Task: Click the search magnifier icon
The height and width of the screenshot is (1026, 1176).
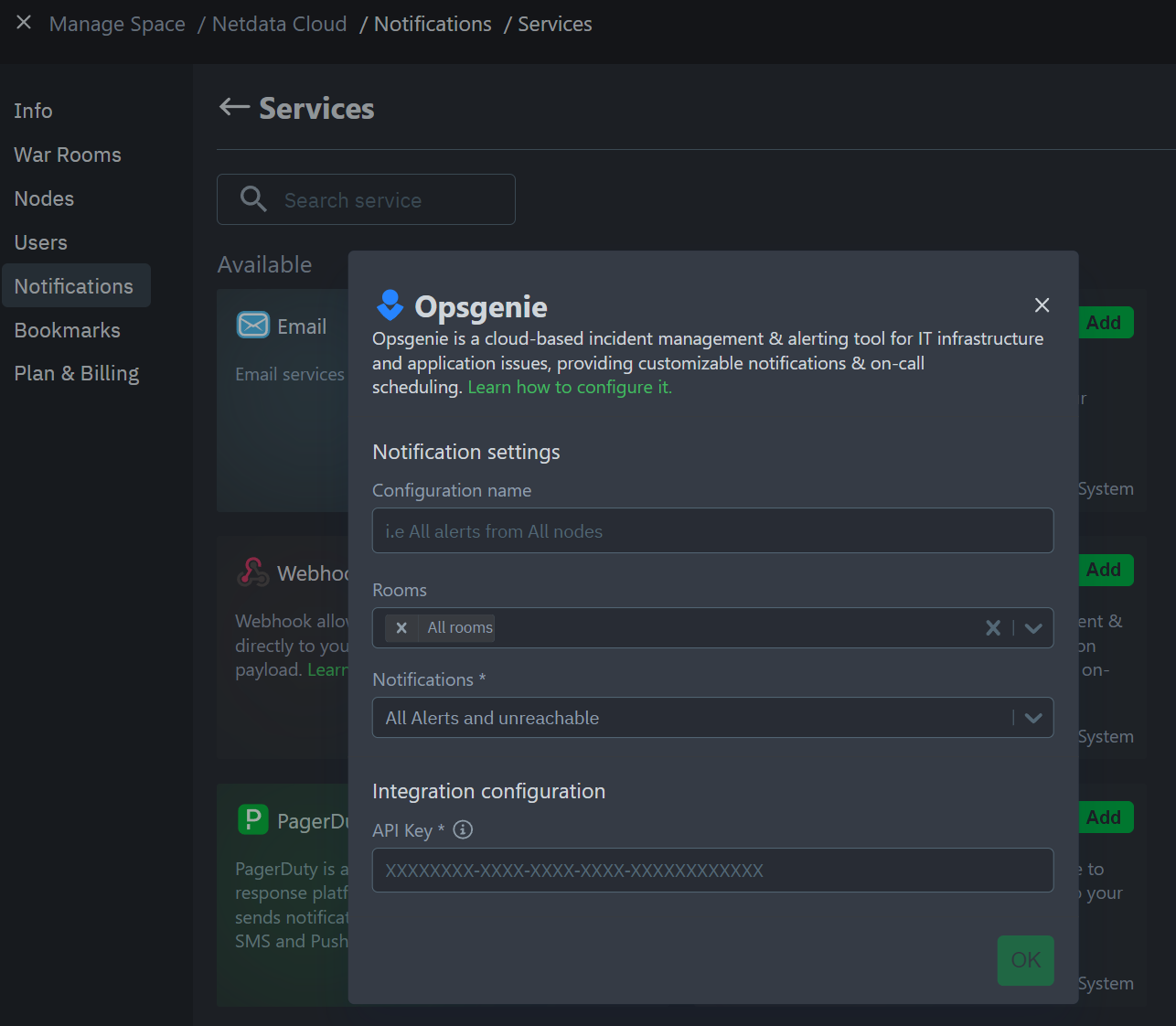Action: pyautogui.click(x=252, y=199)
